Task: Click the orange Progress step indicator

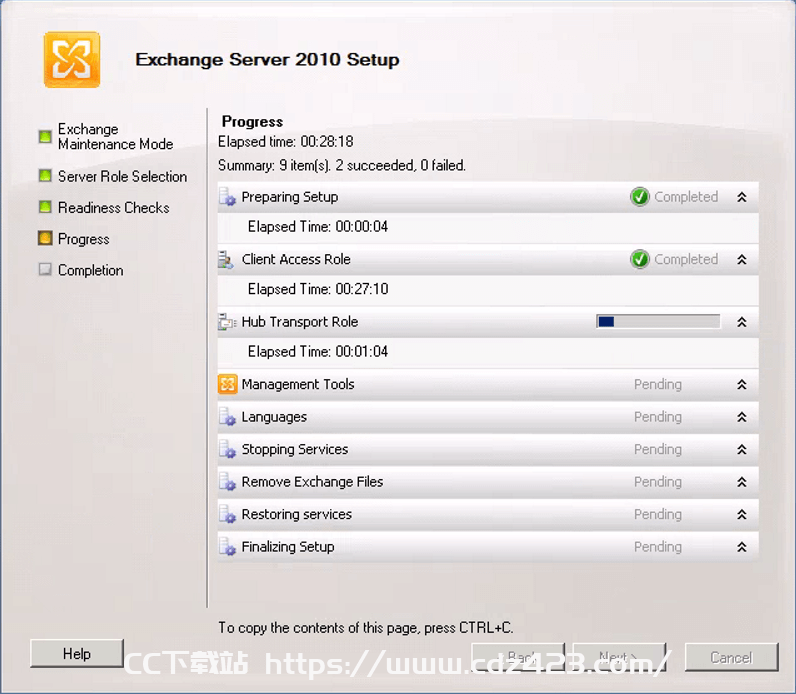Action: pyautogui.click(x=45, y=238)
